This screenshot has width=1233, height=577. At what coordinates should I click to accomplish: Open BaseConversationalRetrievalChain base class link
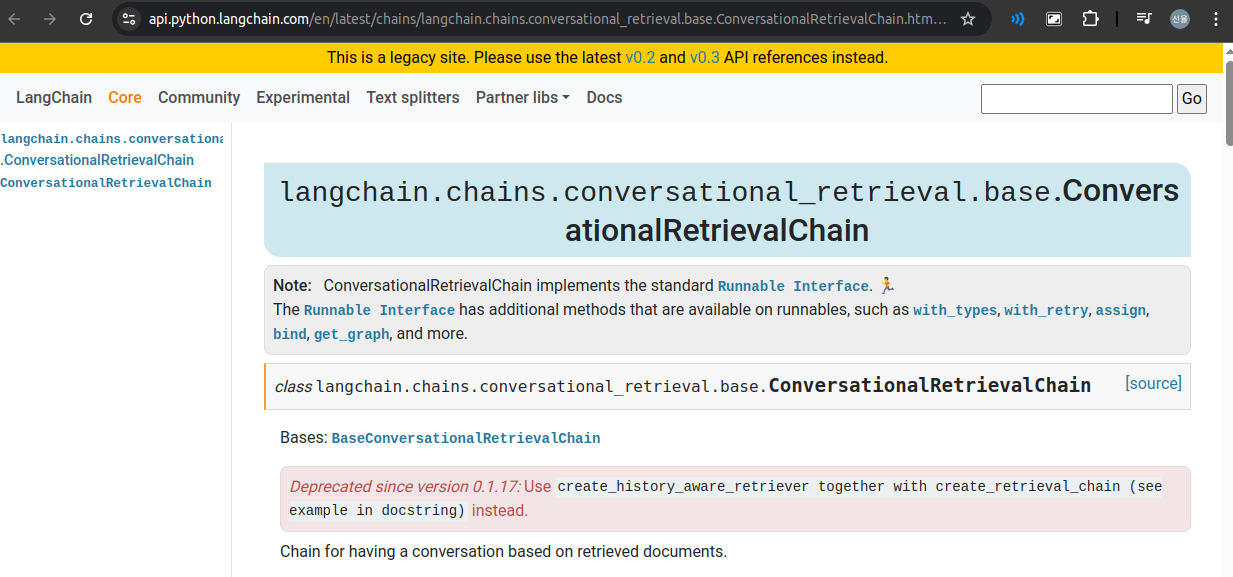[466, 438]
